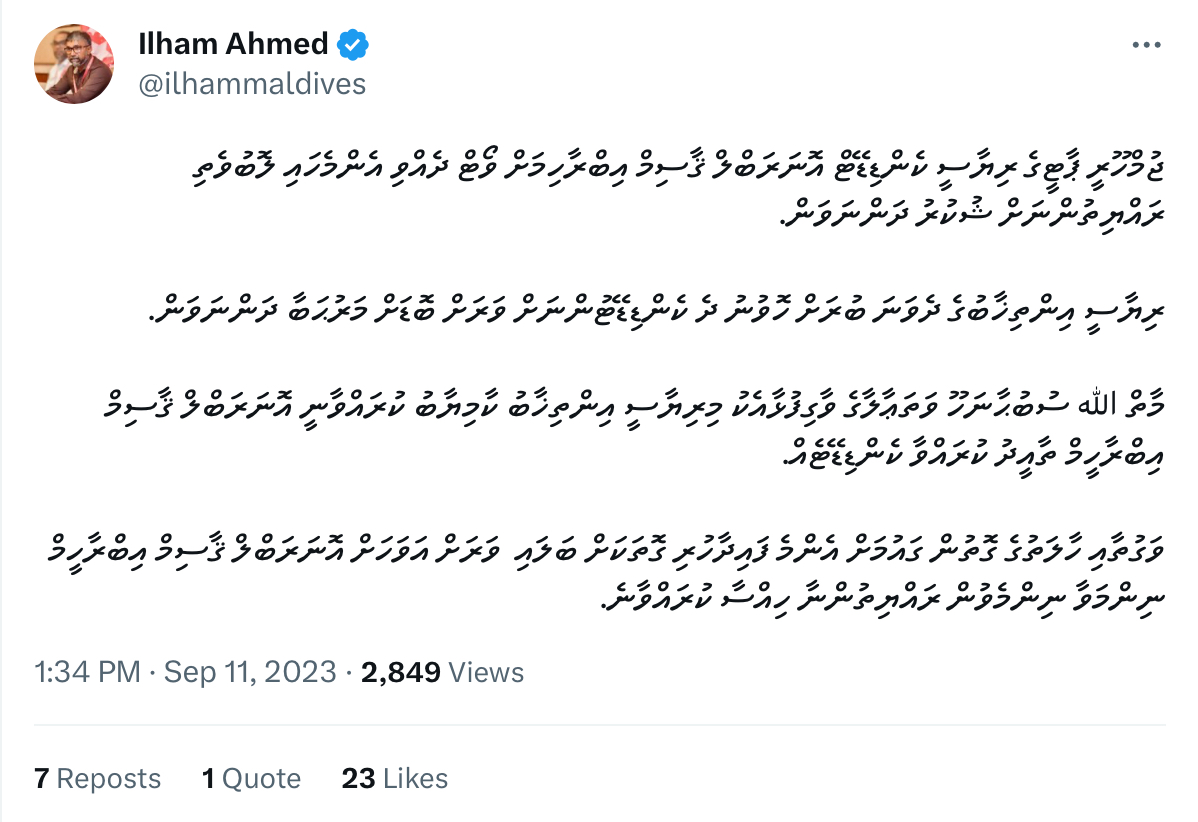Click the Sep 11, 2023 date
1198x822 pixels.
click(248, 672)
